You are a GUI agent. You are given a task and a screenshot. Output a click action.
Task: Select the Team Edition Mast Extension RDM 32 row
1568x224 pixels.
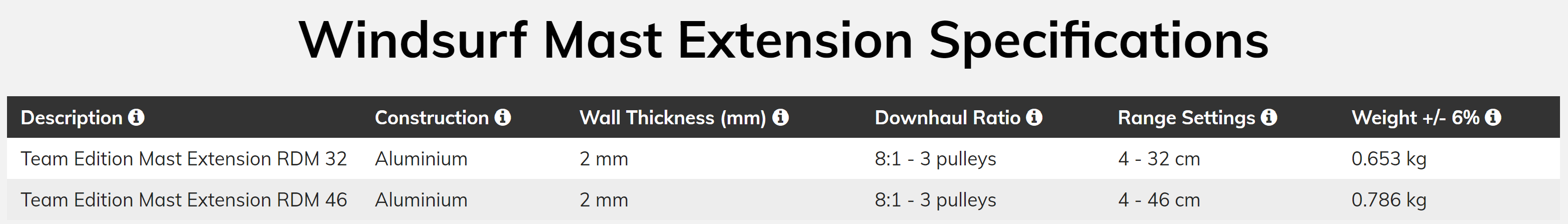[783, 159]
